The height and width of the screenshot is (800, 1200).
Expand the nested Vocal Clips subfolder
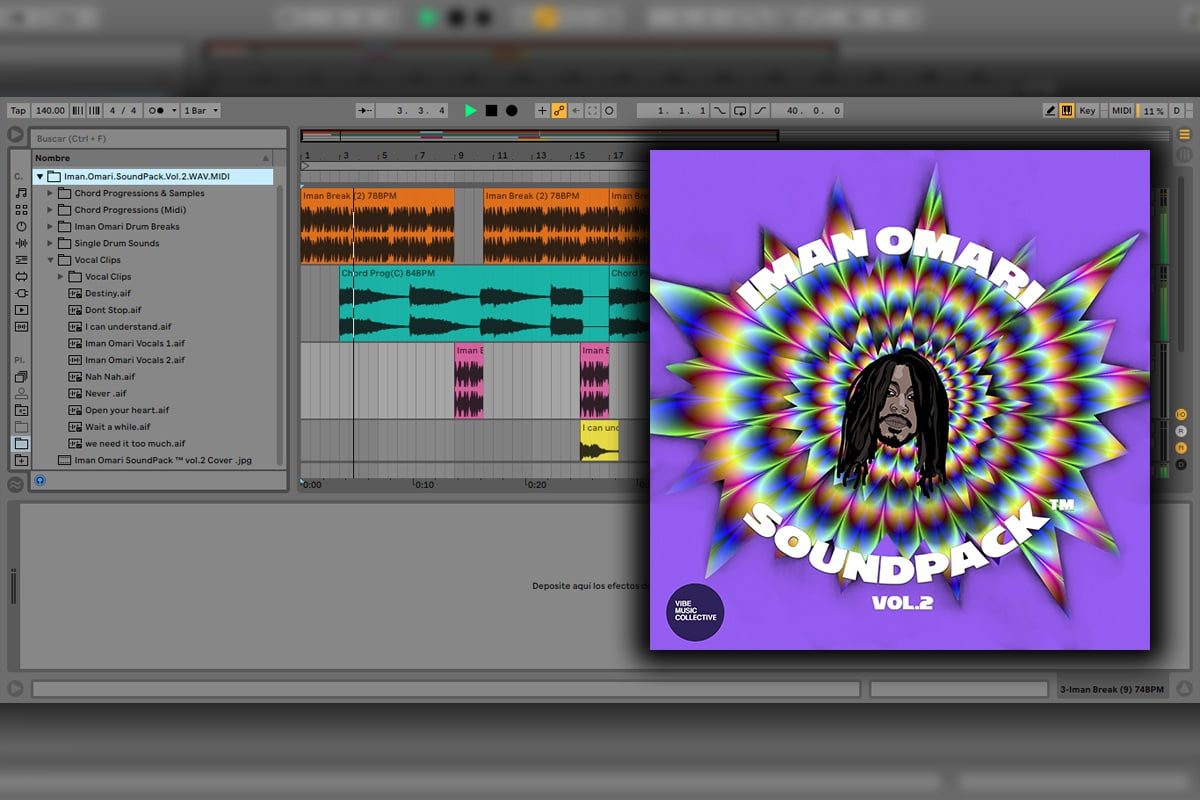tap(61, 277)
